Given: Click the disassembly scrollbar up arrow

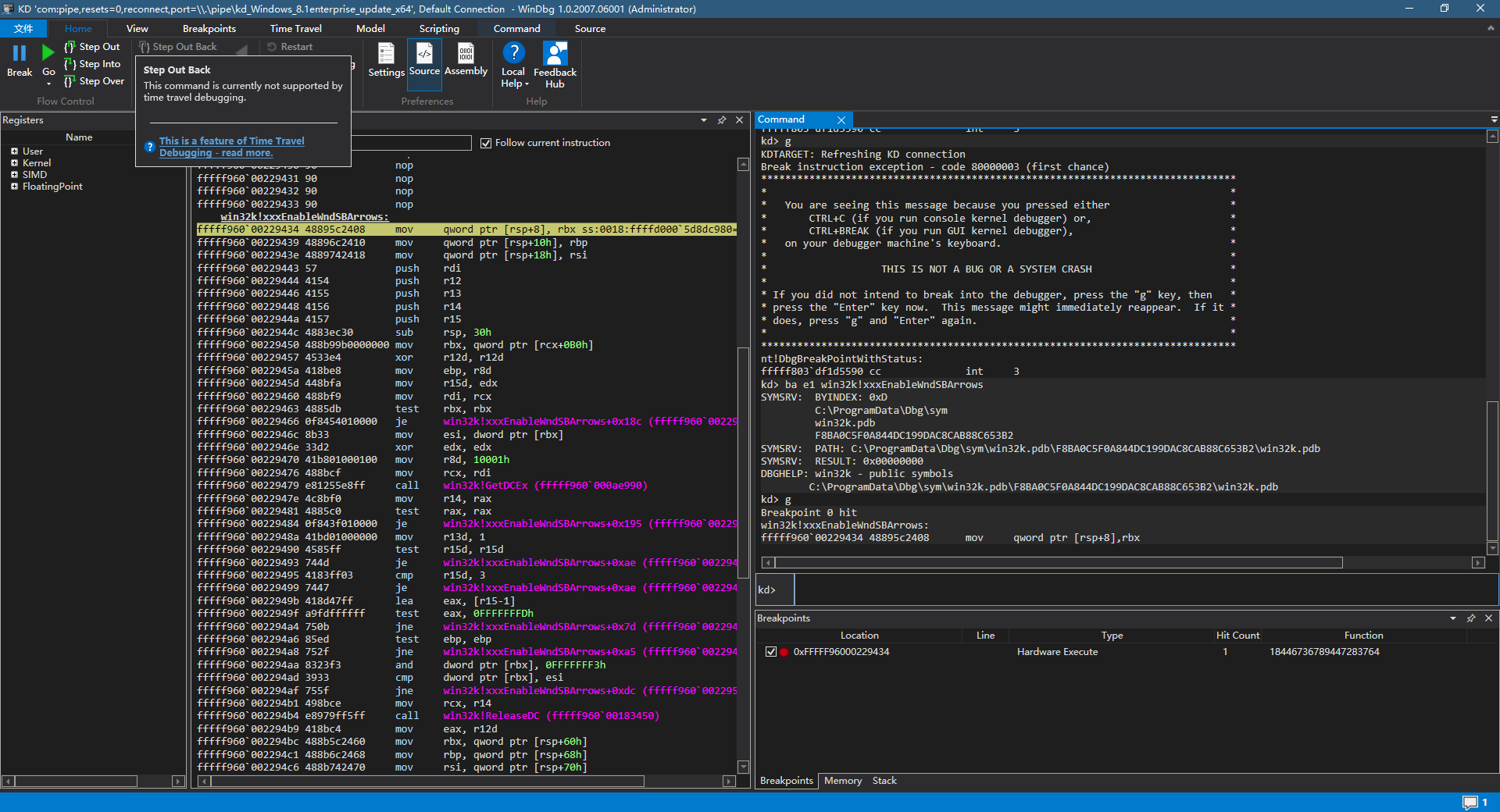Looking at the screenshot, I should [x=744, y=165].
